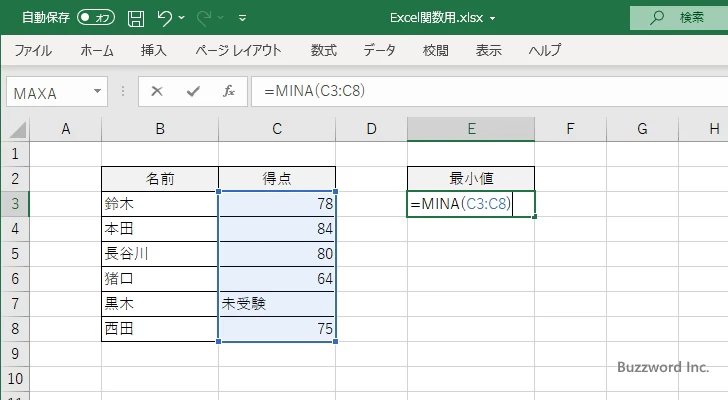
Task: Click the 最小値 header cell
Action: click(471, 179)
